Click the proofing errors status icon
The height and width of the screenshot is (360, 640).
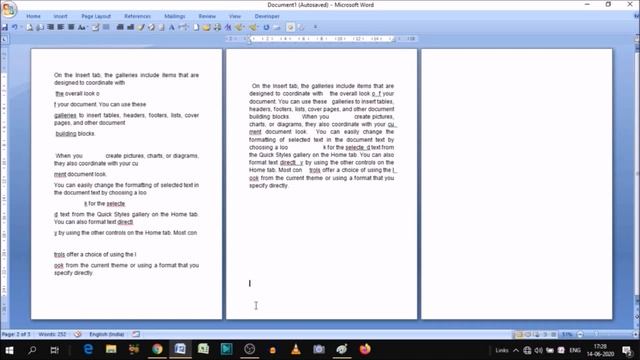pyautogui.click(x=78, y=334)
